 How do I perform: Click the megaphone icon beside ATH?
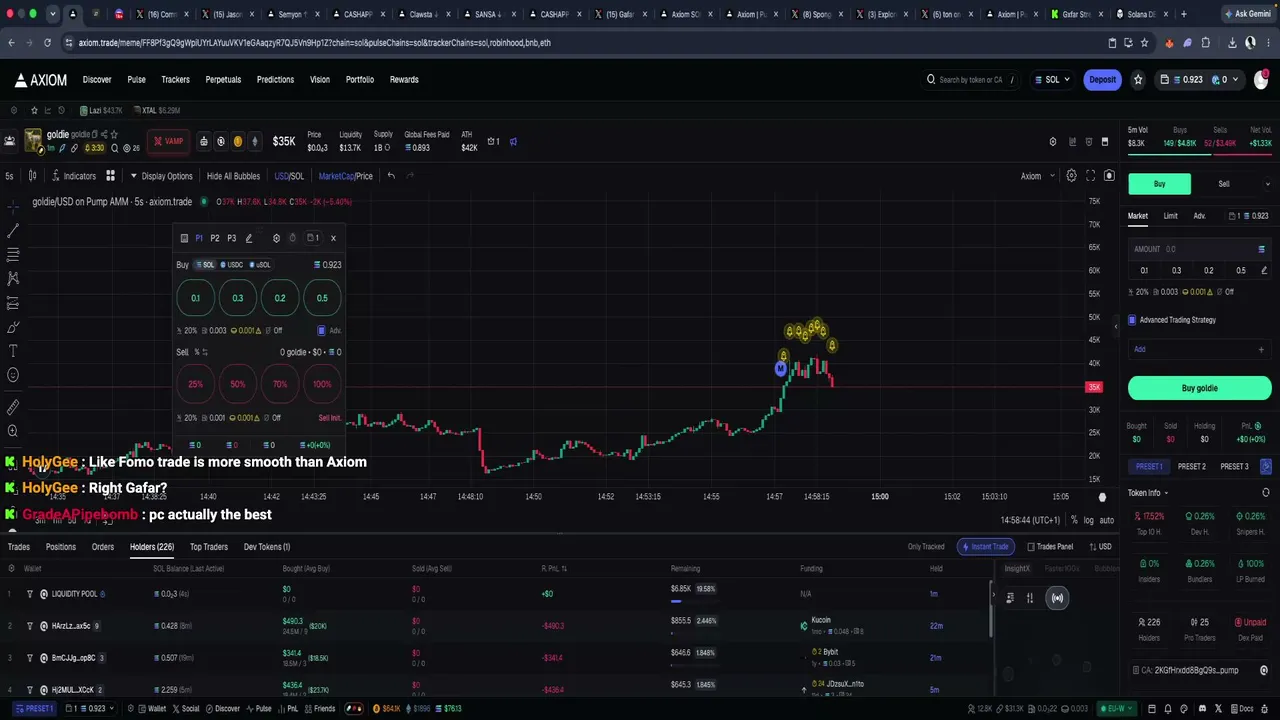[x=513, y=142]
